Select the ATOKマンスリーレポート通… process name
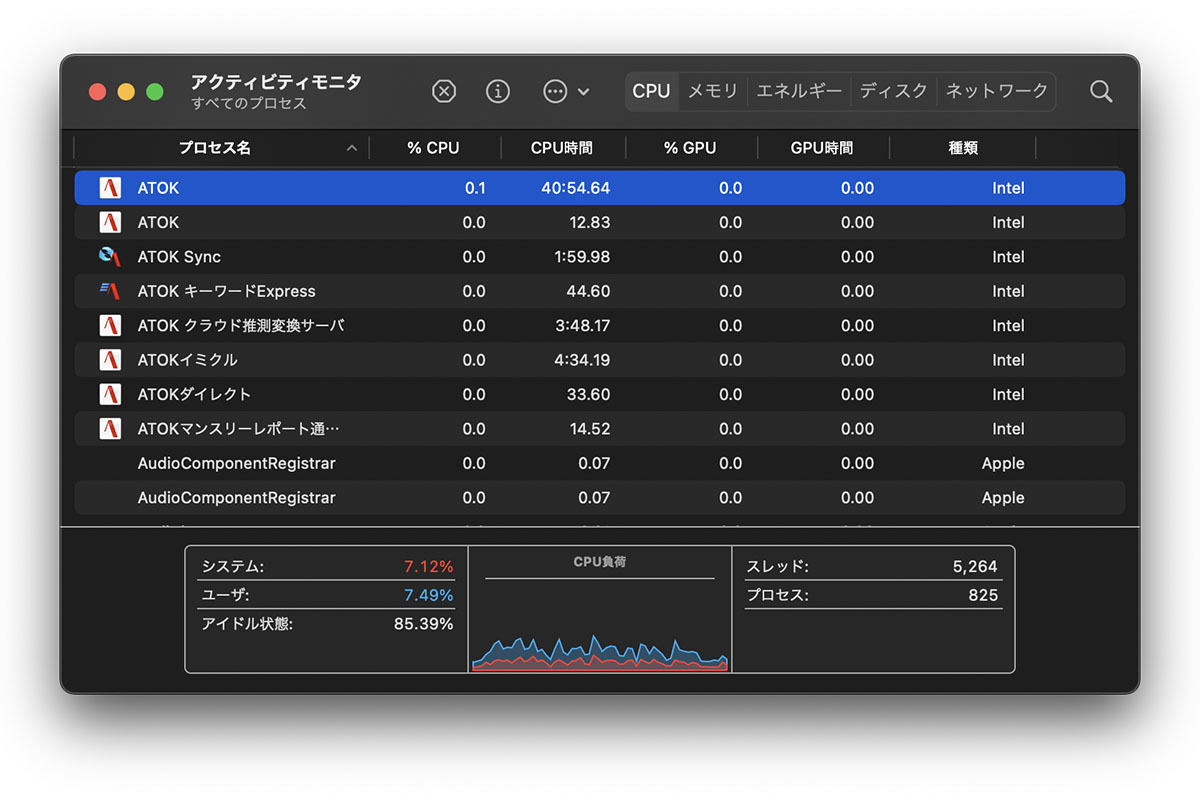 pos(238,428)
